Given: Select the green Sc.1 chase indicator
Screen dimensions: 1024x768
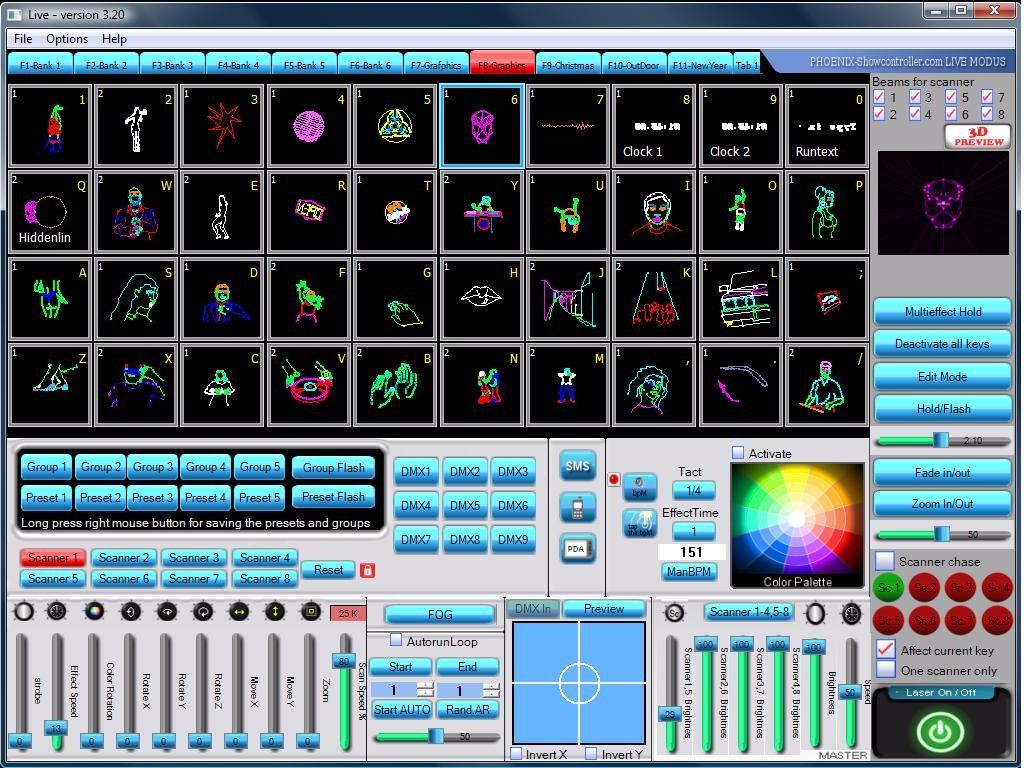Looking at the screenshot, I should (887, 588).
